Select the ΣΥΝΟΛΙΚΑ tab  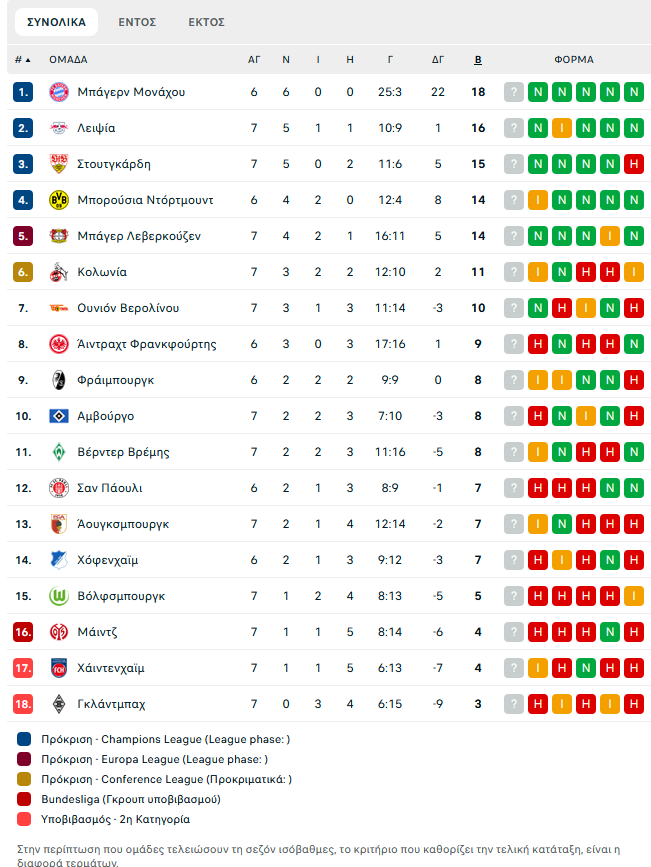tap(56, 22)
